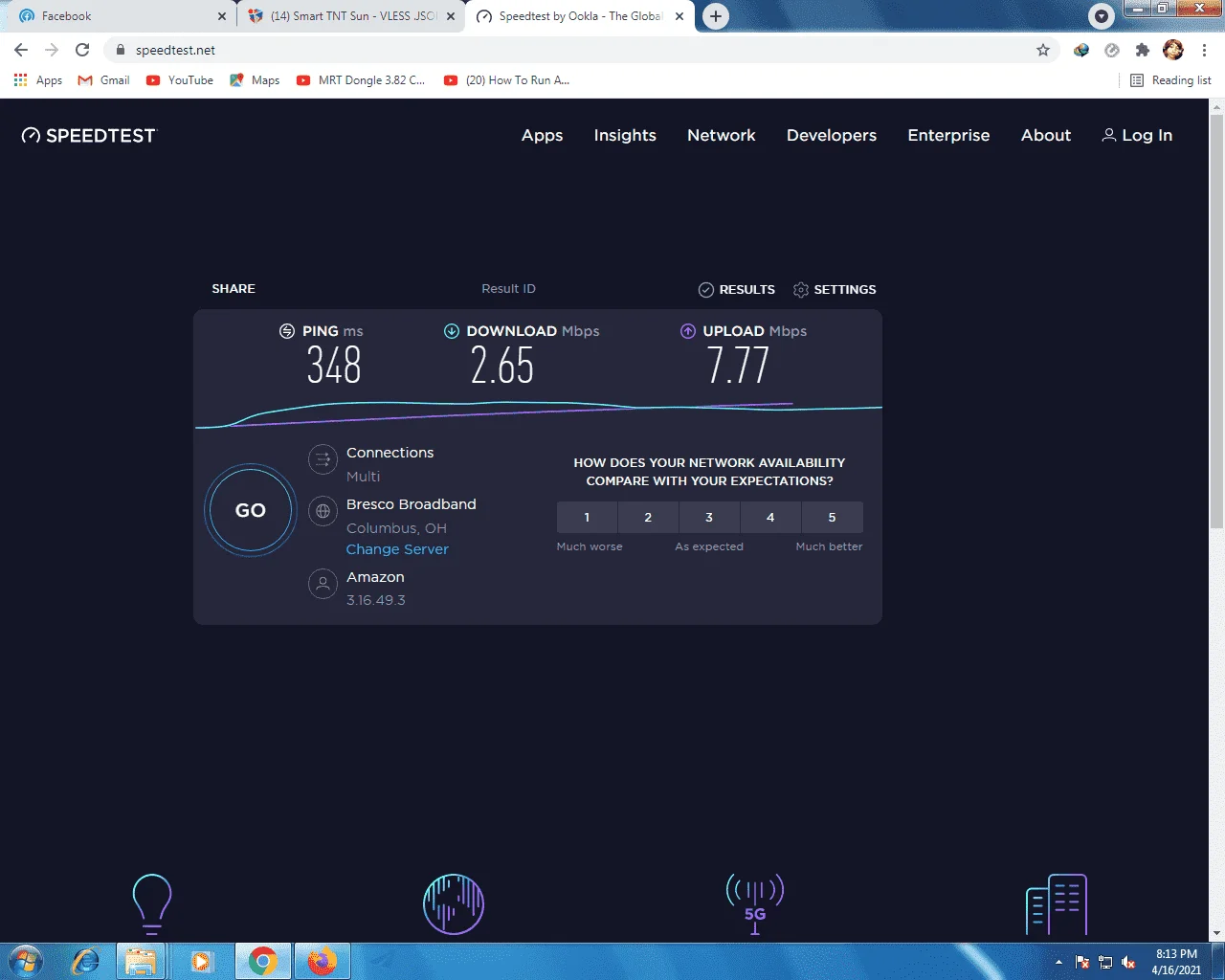Viewport: 1225px width, 980px height.
Task: Click the Speedtest logo
Action: (x=88, y=136)
